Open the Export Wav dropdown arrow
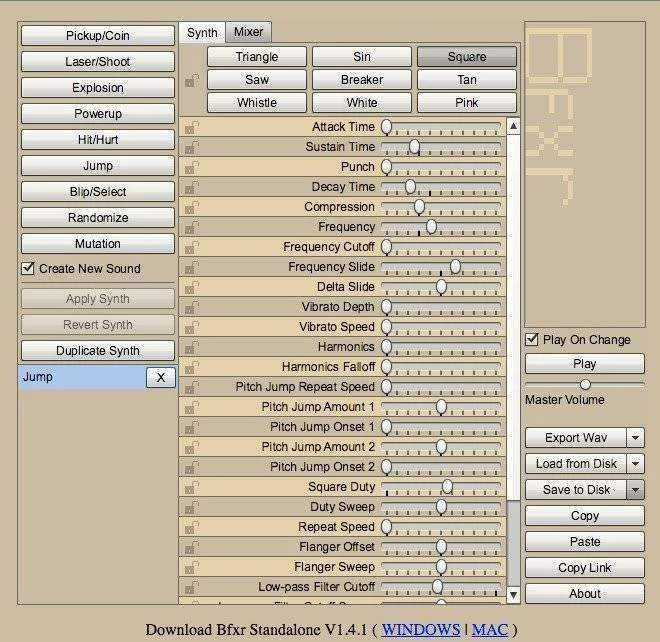660x642 pixels. (x=635, y=438)
